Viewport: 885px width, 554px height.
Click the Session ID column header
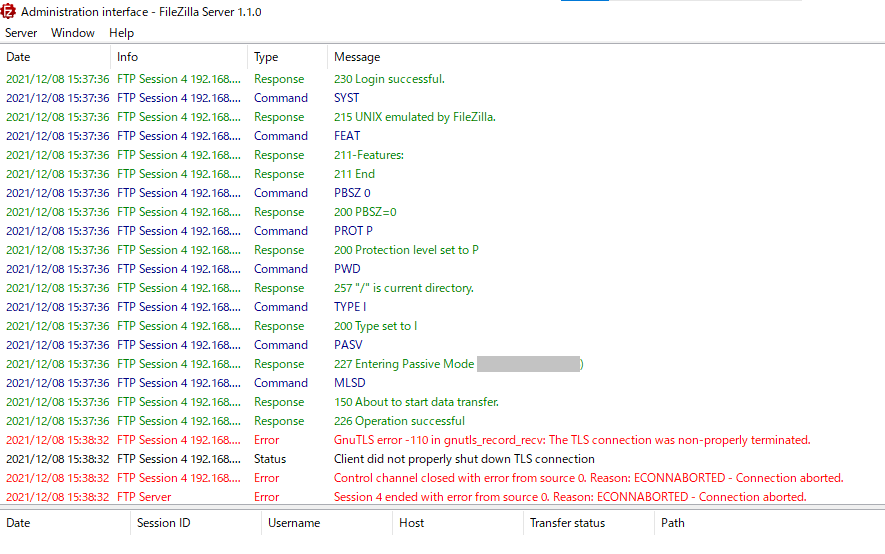click(x=196, y=523)
